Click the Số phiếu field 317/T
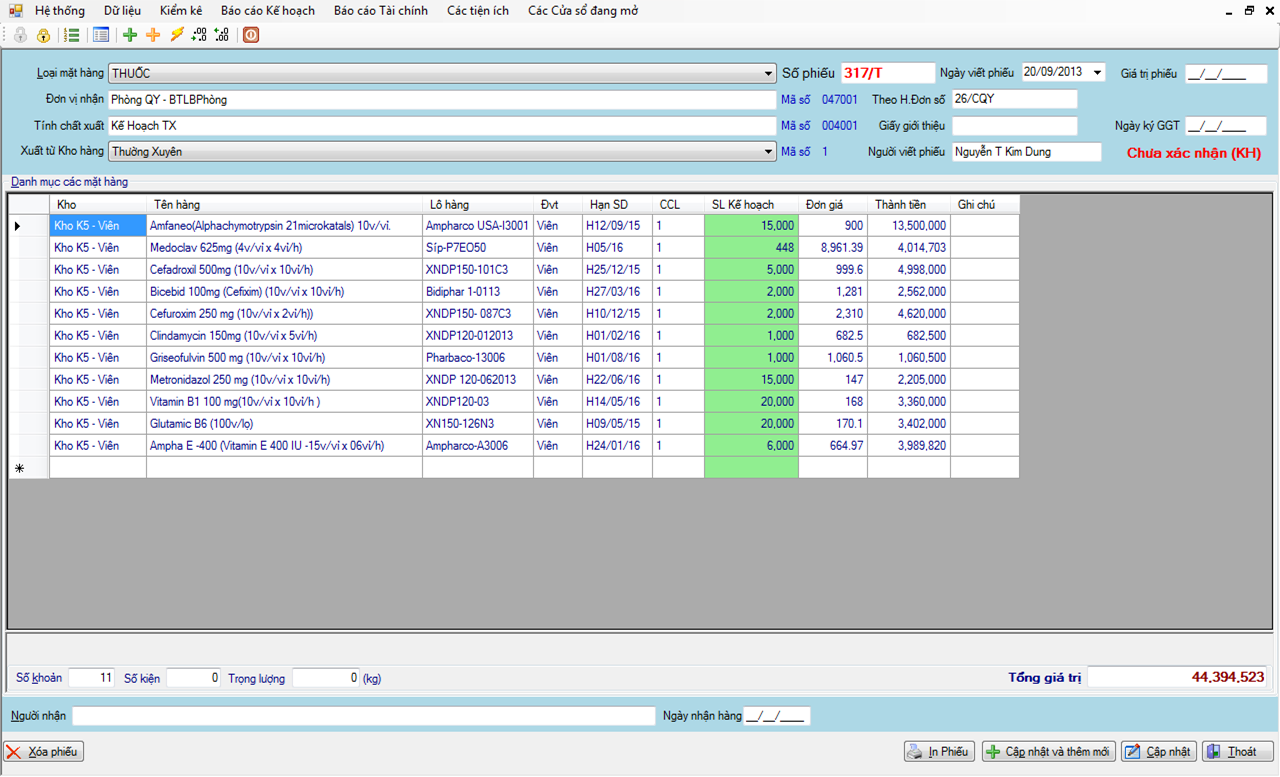The image size is (1280, 777). coord(887,73)
